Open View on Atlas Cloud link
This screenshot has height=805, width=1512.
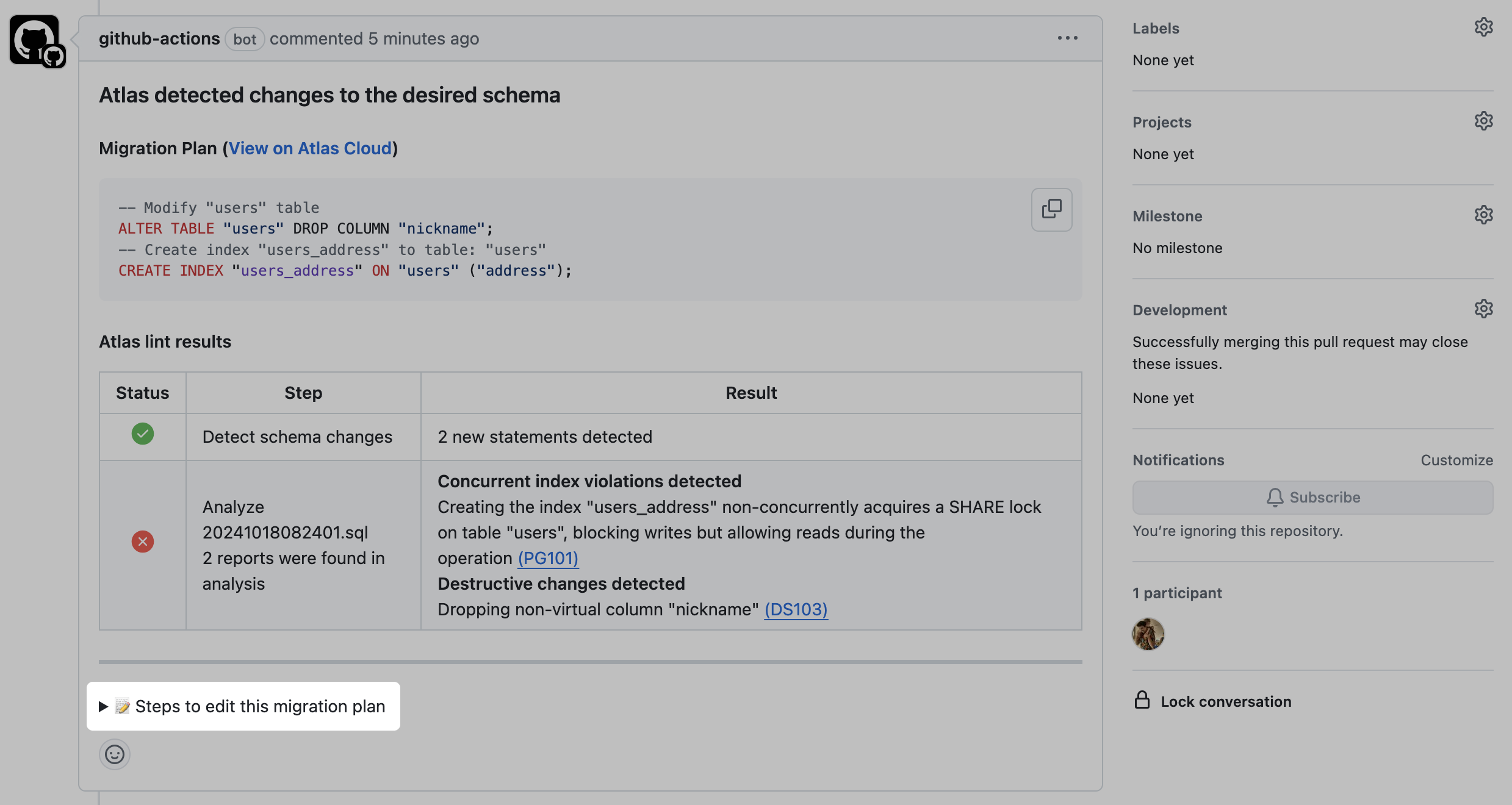(x=309, y=148)
